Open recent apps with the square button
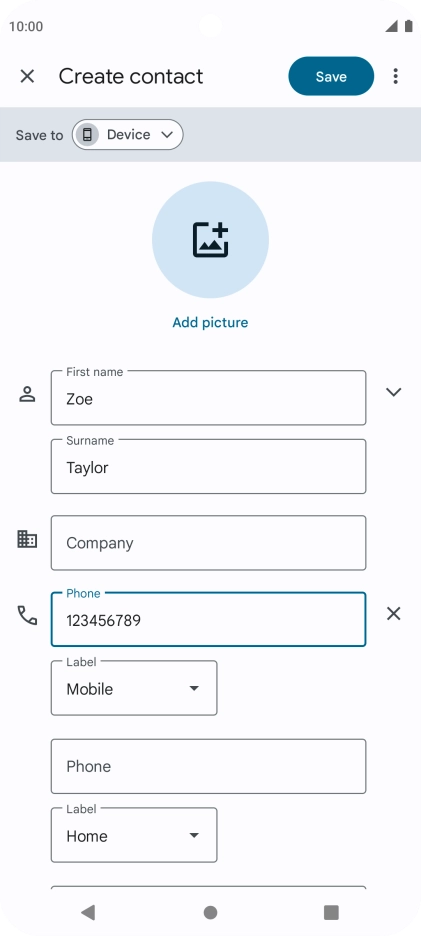The image size is (421, 936). tap(331, 912)
